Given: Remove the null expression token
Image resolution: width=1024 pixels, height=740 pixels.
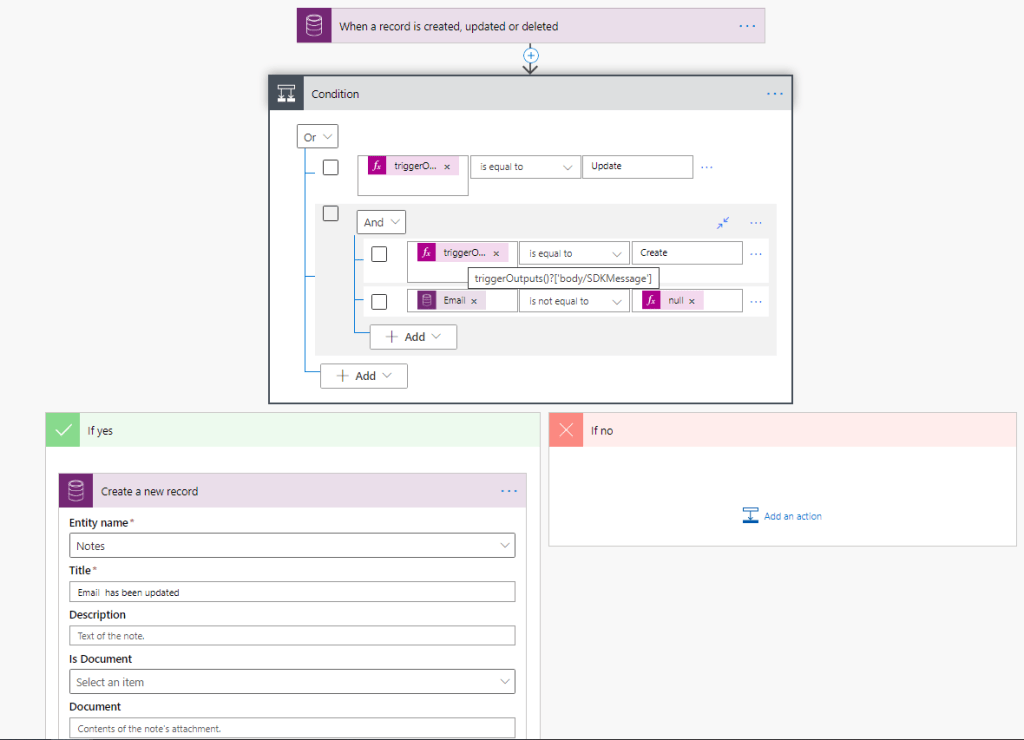Looking at the screenshot, I should click(692, 301).
